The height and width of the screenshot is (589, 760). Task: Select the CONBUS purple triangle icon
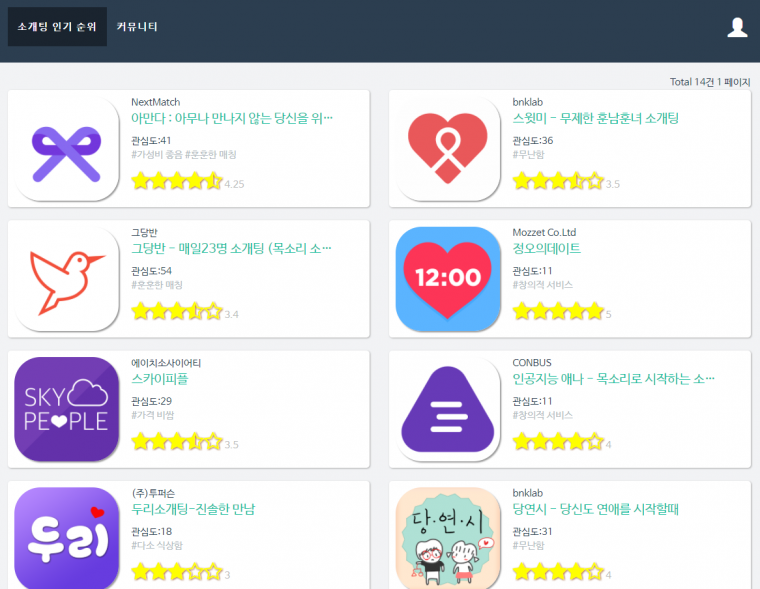click(448, 409)
